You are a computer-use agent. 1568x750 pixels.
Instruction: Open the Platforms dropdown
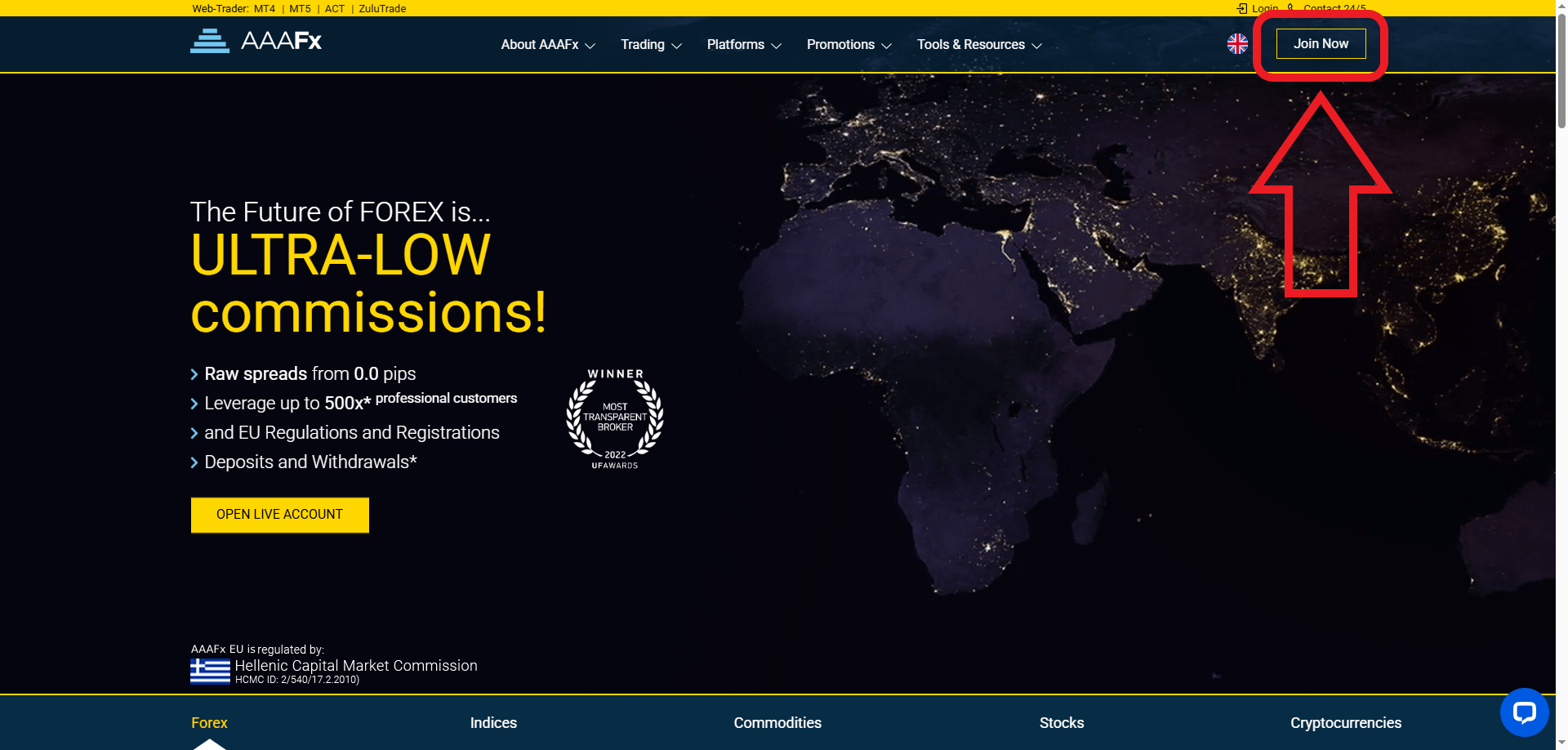click(744, 45)
